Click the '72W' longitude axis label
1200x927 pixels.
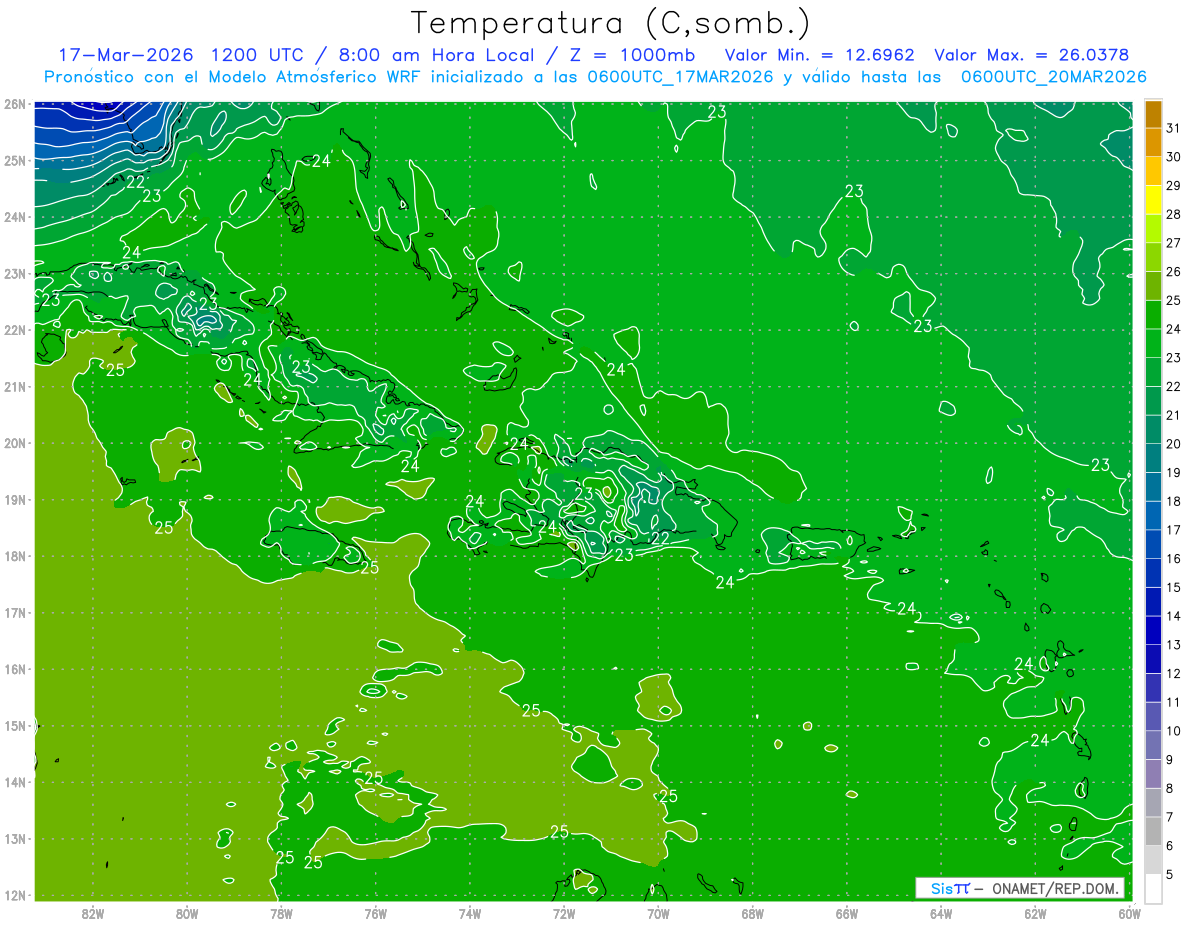pos(564,913)
